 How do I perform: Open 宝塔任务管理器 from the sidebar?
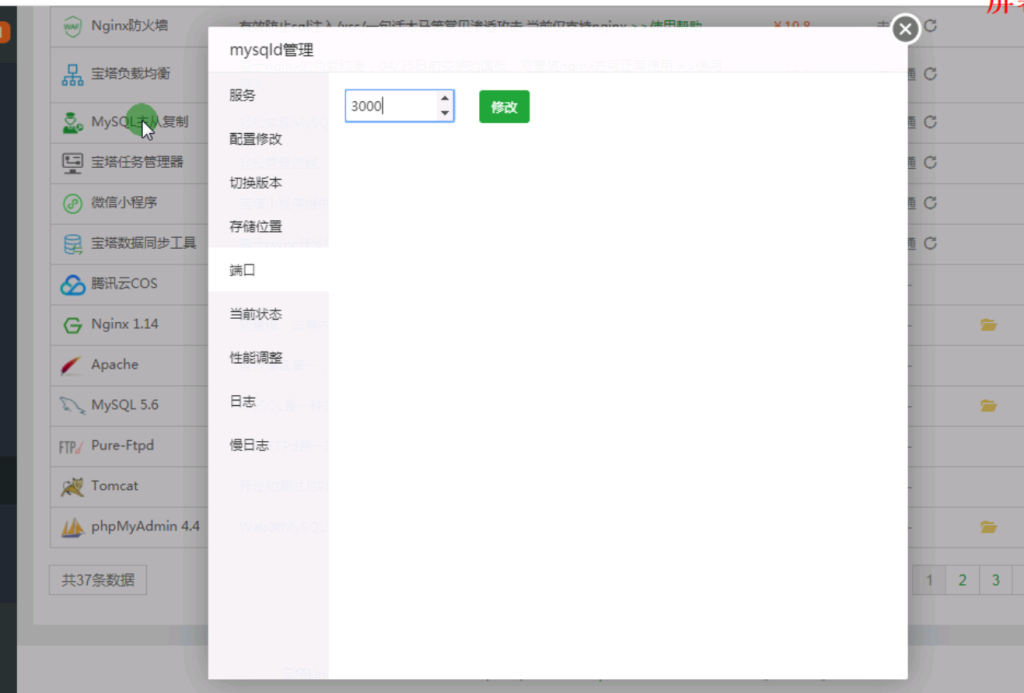coord(74,163)
